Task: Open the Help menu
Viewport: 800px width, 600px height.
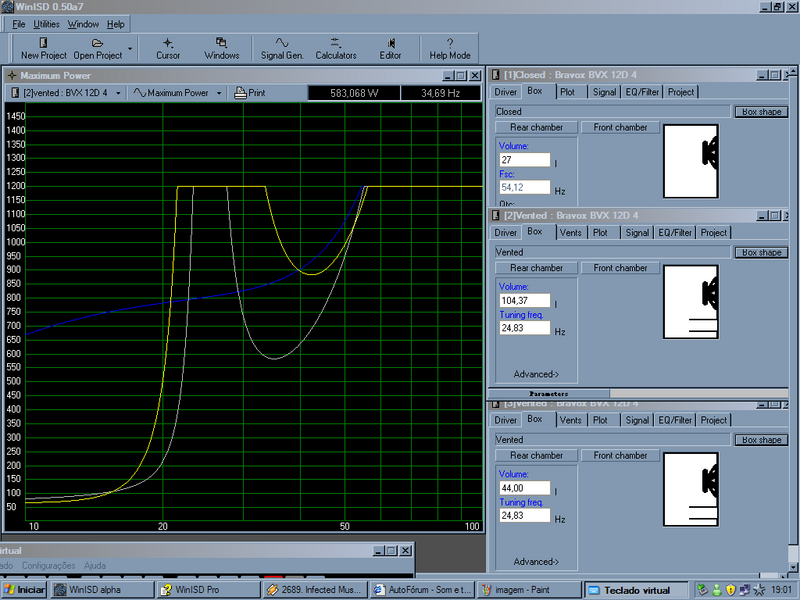Action: tap(116, 24)
